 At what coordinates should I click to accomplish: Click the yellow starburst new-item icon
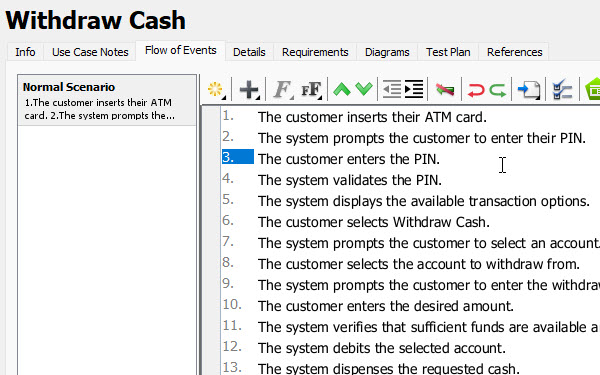click(215, 90)
